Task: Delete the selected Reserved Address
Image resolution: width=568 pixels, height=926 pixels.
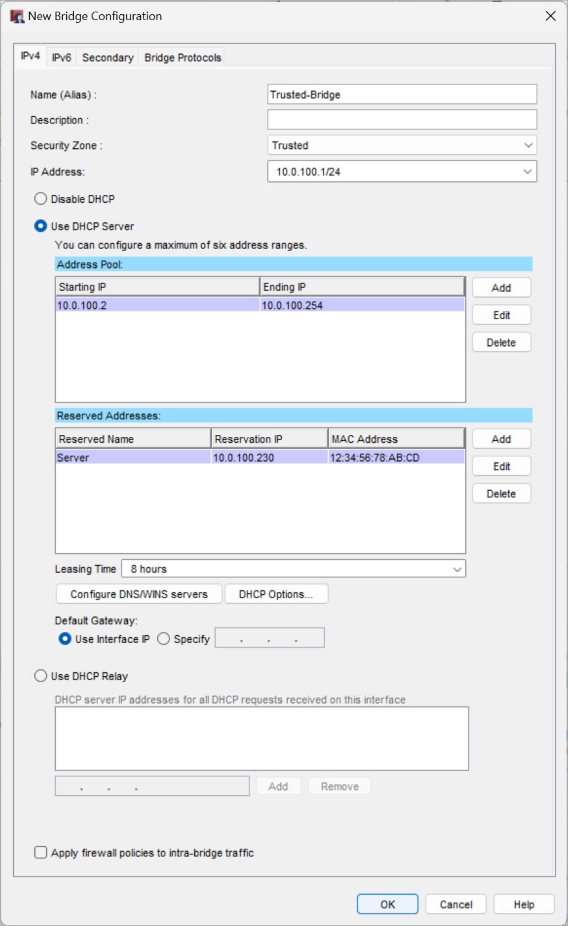Action: point(501,493)
